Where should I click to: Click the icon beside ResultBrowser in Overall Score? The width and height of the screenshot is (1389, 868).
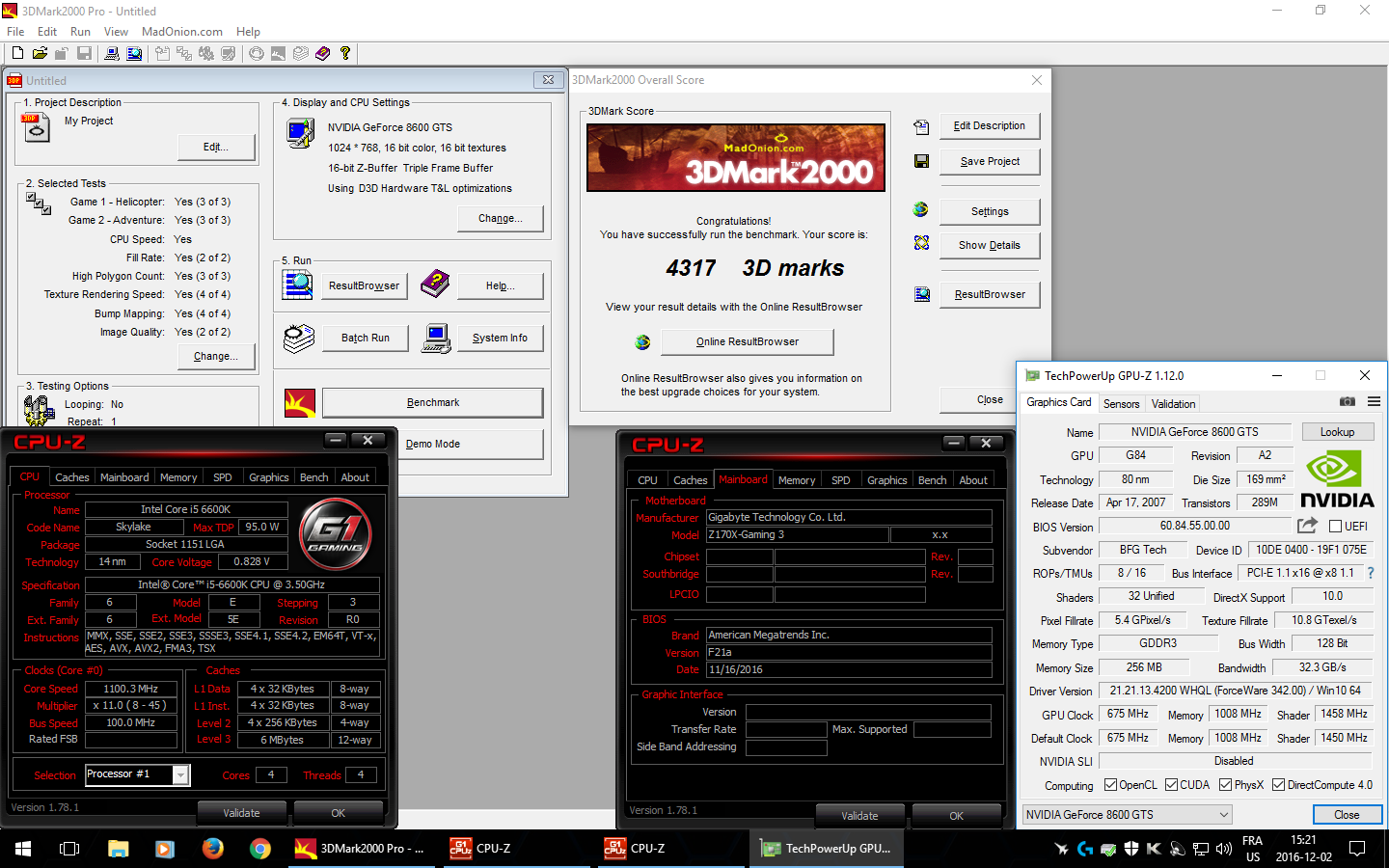coord(922,294)
